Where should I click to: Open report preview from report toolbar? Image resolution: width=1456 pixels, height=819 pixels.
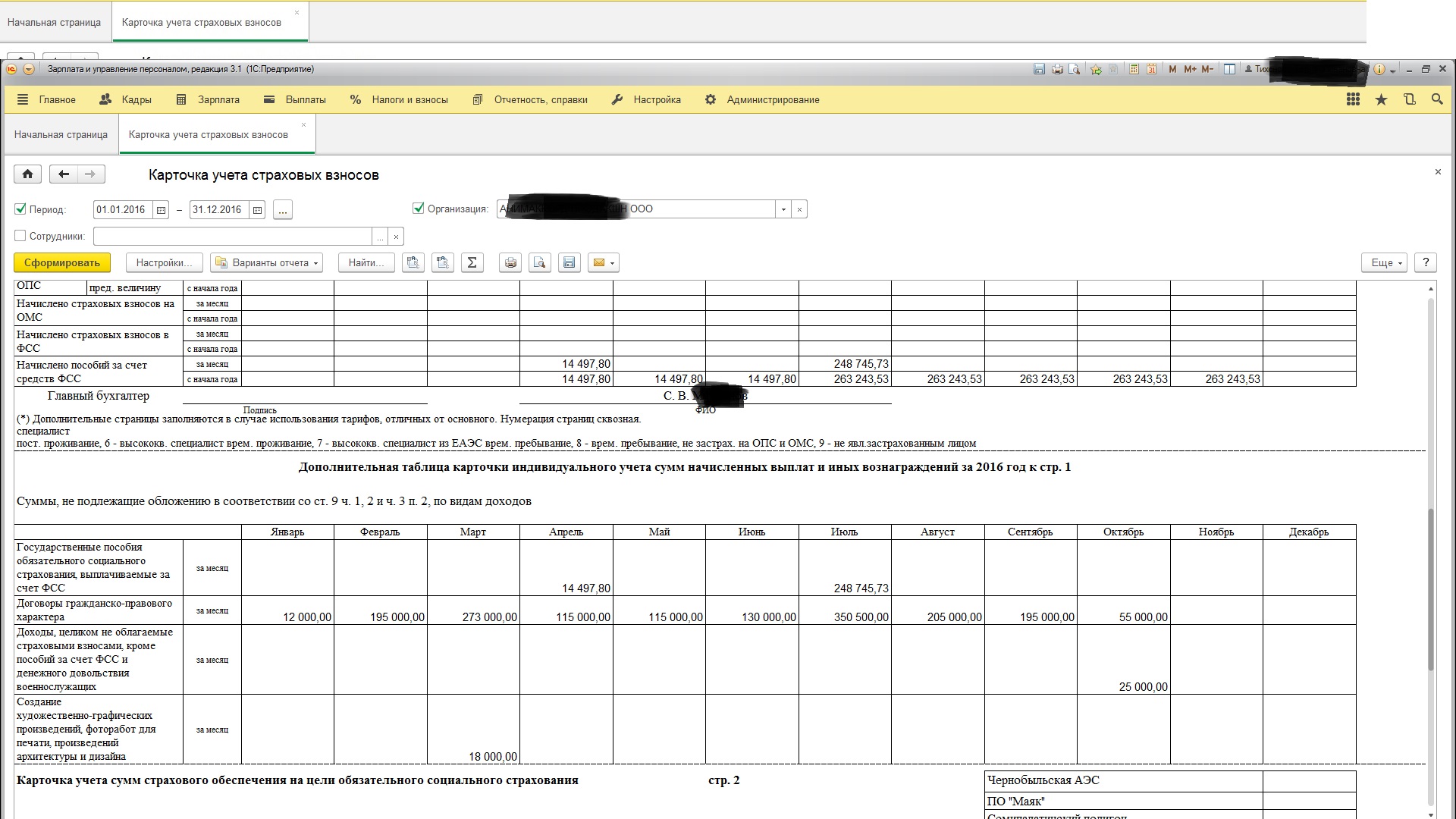[x=540, y=262]
